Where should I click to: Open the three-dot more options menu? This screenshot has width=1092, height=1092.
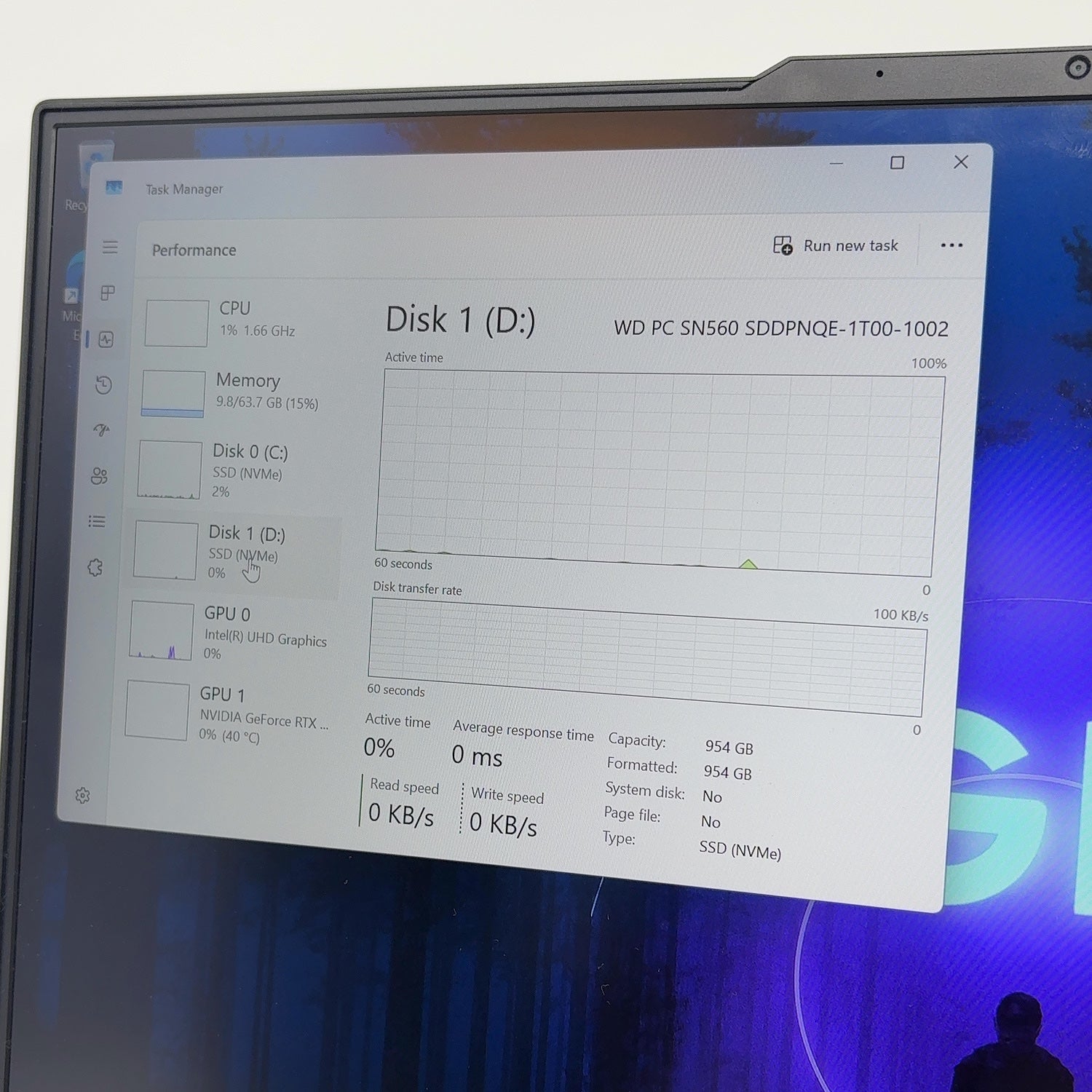click(x=951, y=245)
